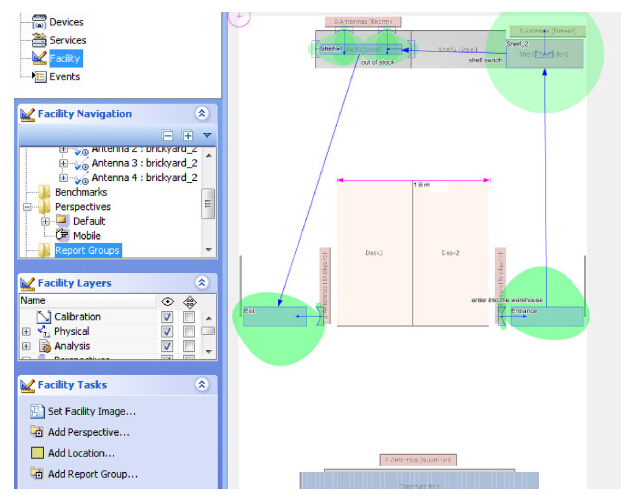Enable the move checkbox for Analysis layer
This screenshot has width=634, height=501.
(x=189, y=346)
